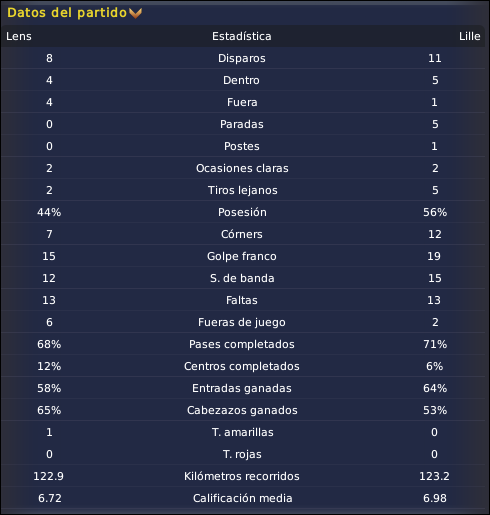Select the Cabezazos ganados row

point(243,410)
